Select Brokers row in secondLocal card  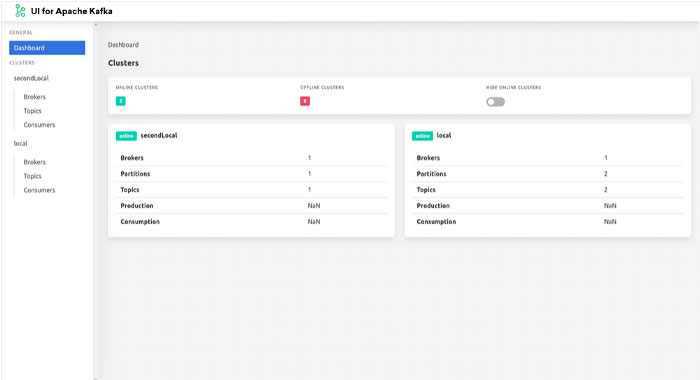pyautogui.click(x=251, y=158)
